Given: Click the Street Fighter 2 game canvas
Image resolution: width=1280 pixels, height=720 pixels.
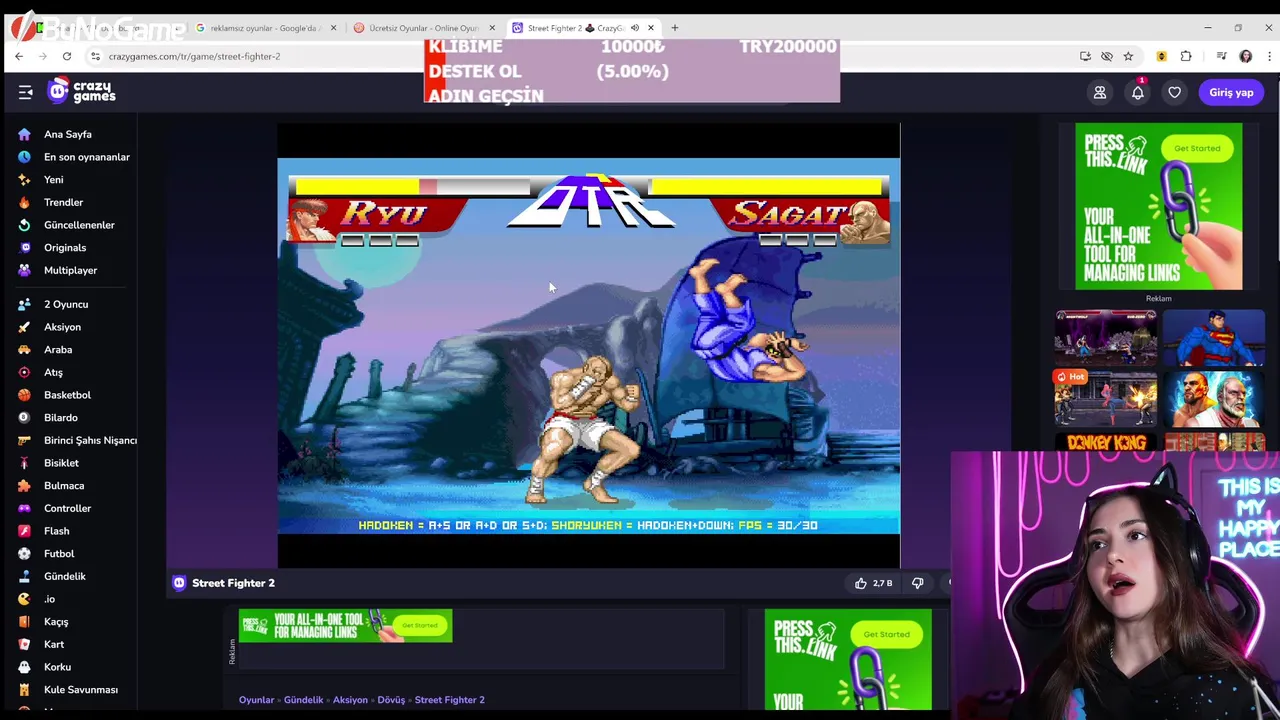Looking at the screenshot, I should (x=589, y=346).
